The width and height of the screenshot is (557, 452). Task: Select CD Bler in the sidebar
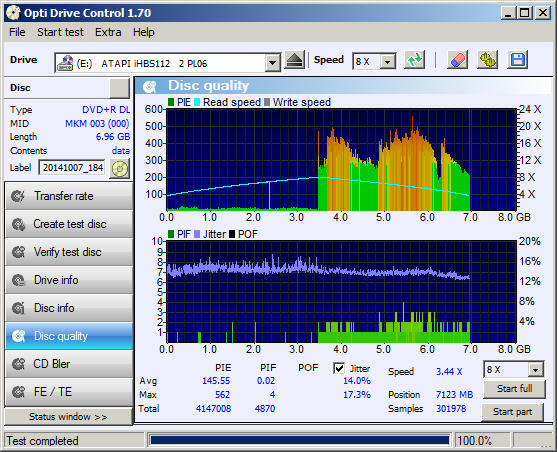pos(69,364)
